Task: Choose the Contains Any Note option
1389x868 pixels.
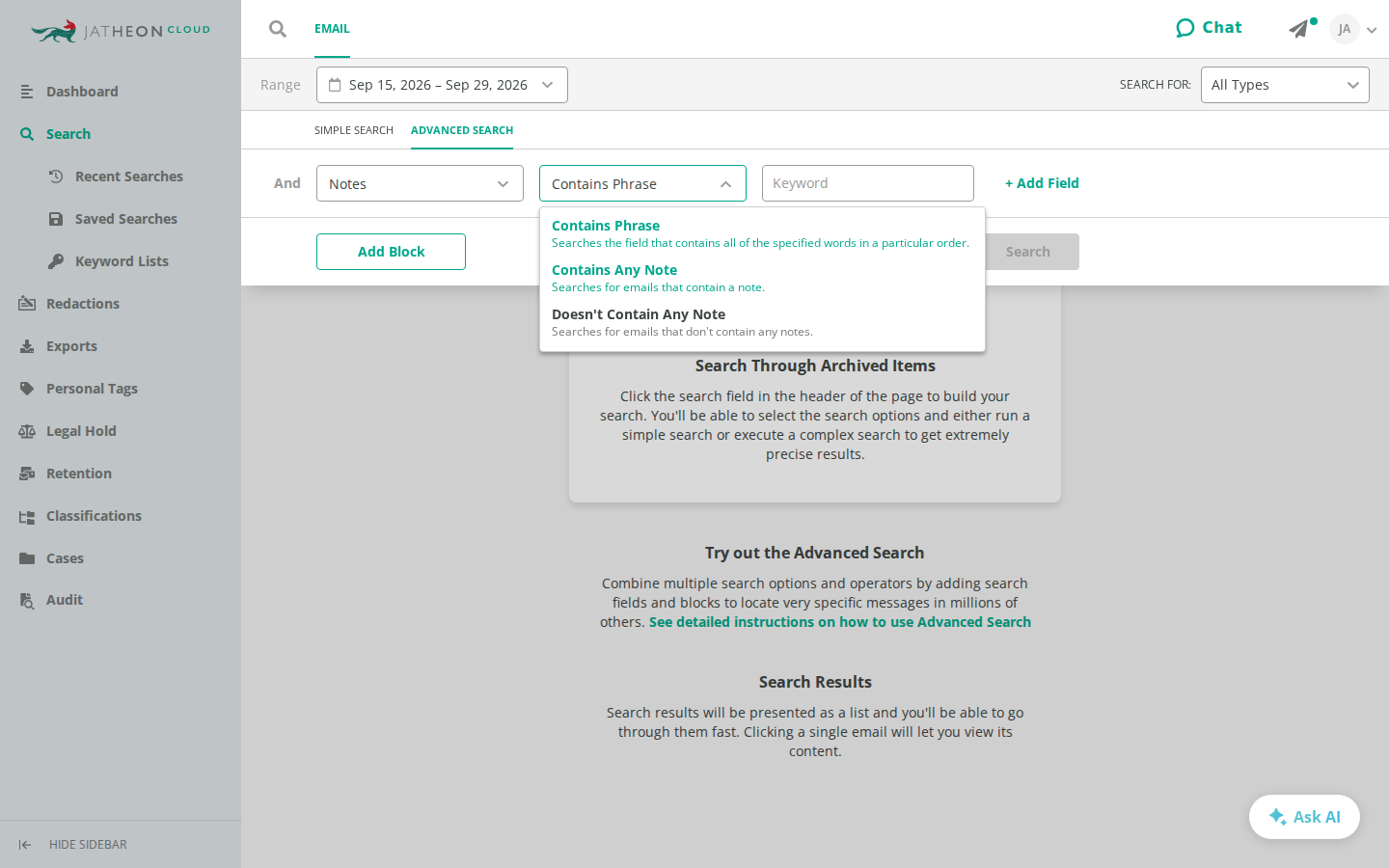Action: (x=762, y=278)
